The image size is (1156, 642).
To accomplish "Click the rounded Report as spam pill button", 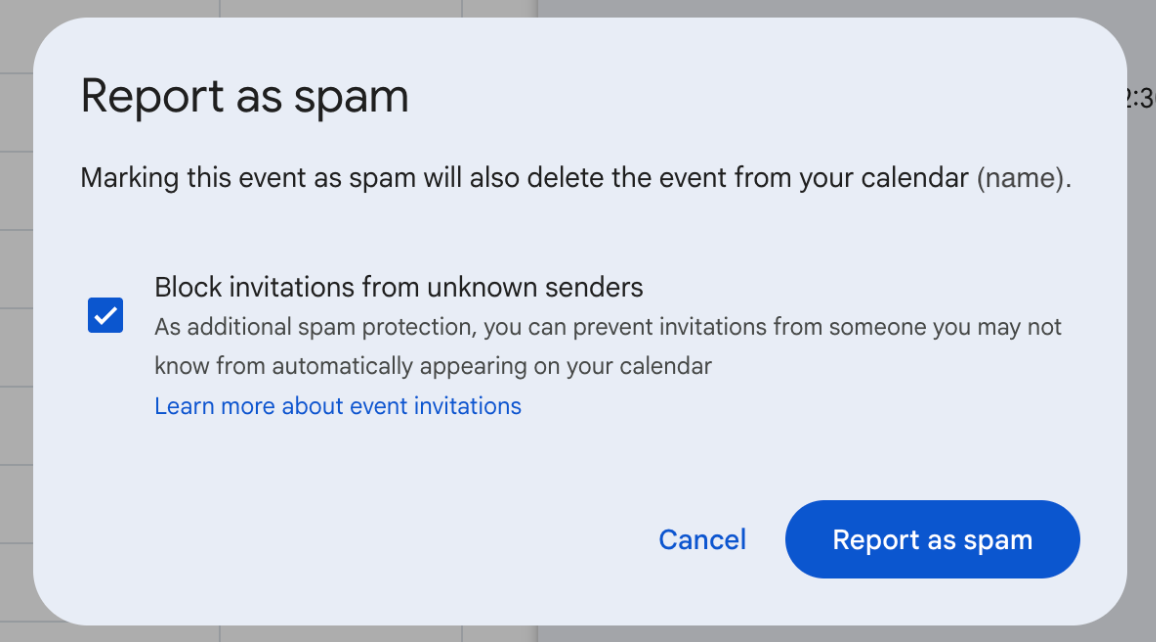I will [x=931, y=539].
